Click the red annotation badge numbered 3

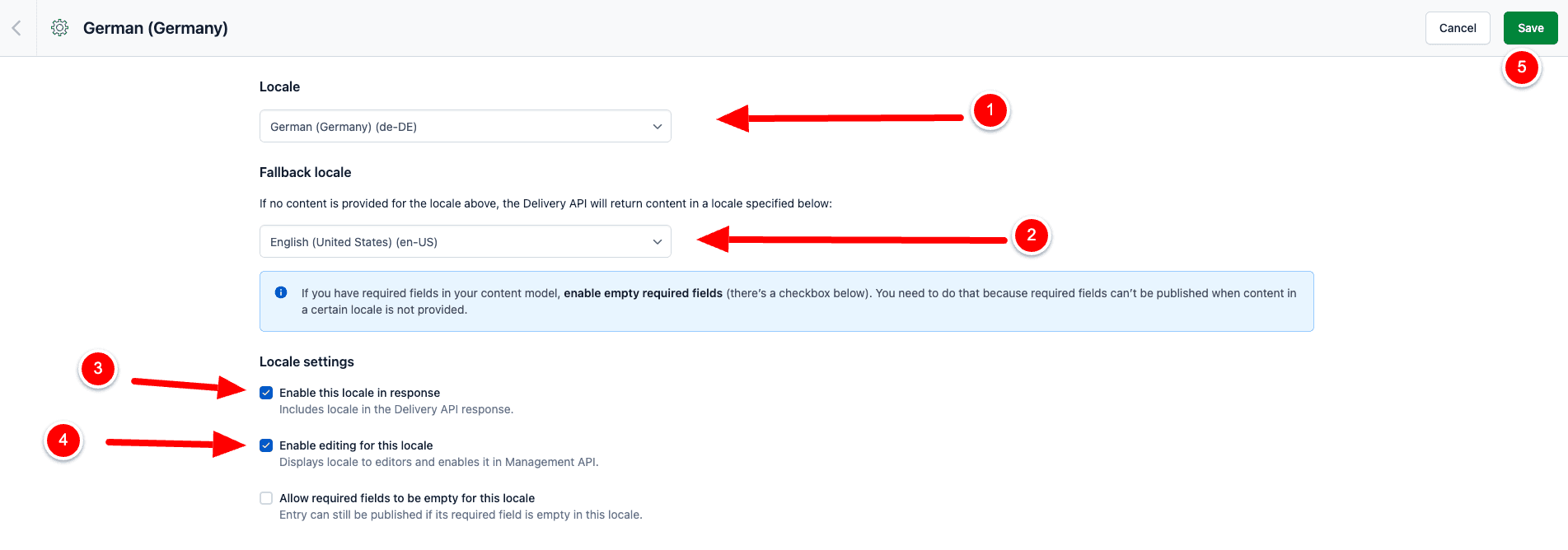click(x=98, y=368)
